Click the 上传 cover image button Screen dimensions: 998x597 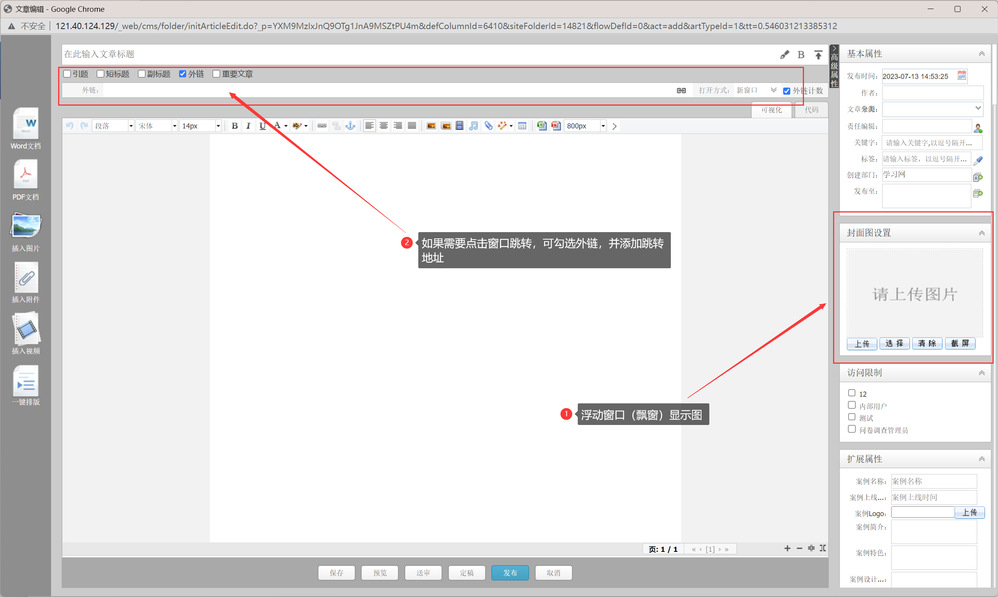(861, 343)
